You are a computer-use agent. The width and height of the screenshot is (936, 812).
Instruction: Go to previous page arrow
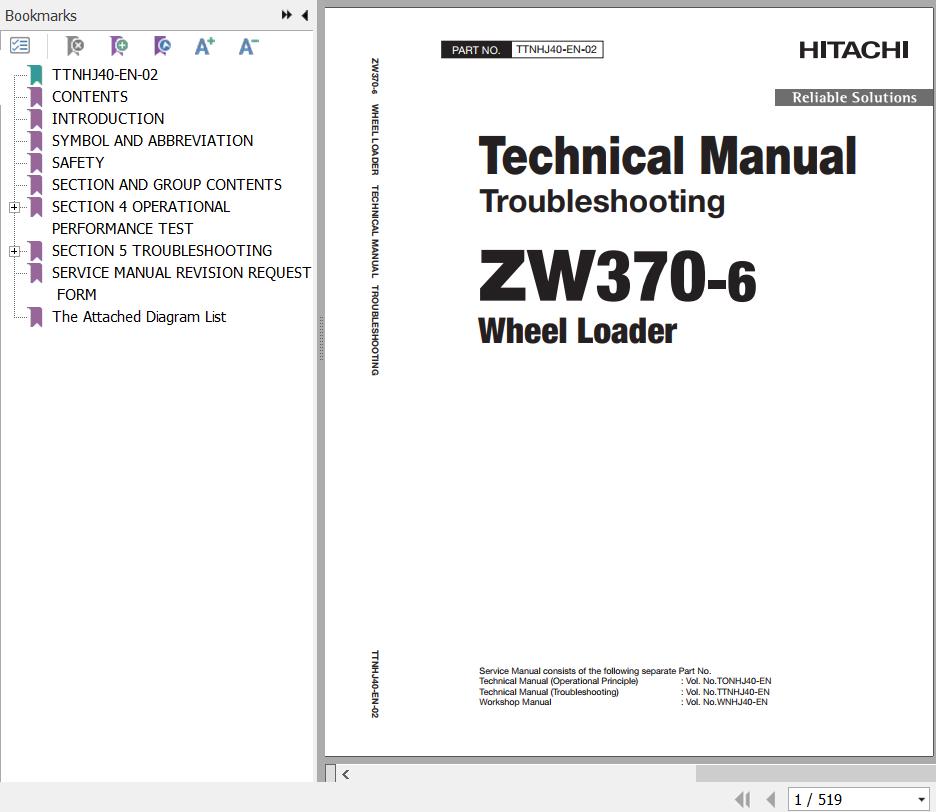pyautogui.click(x=771, y=799)
